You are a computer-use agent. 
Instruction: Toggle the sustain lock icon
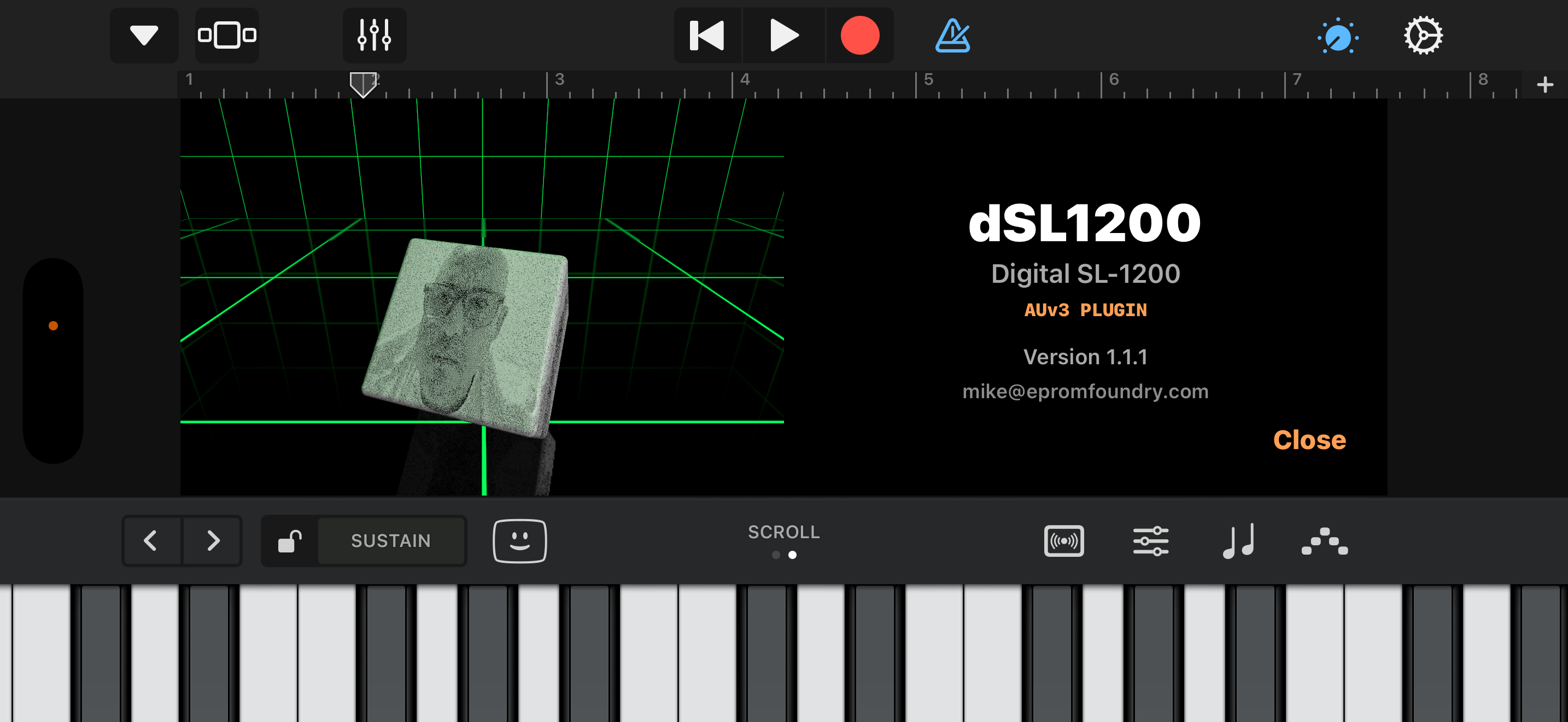(x=290, y=540)
